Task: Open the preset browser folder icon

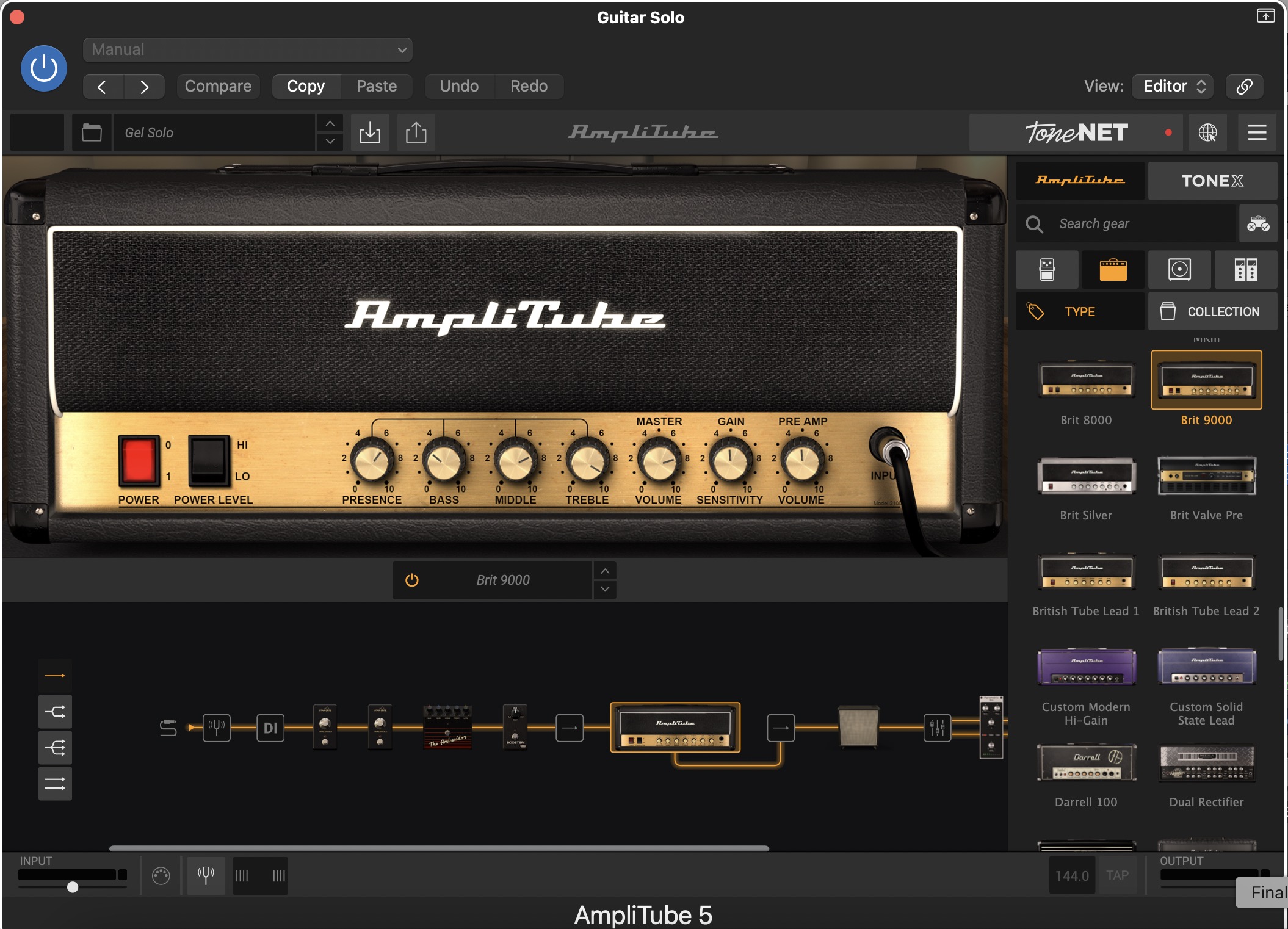Action: click(92, 132)
